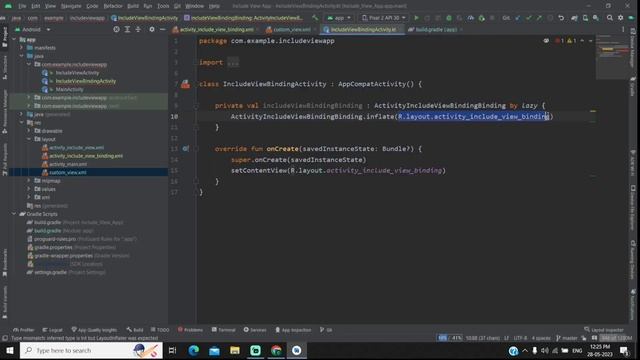Click the editor error stripe minimap
Image resolution: width=640 pixels, height=360 pixels.
(611, 57)
